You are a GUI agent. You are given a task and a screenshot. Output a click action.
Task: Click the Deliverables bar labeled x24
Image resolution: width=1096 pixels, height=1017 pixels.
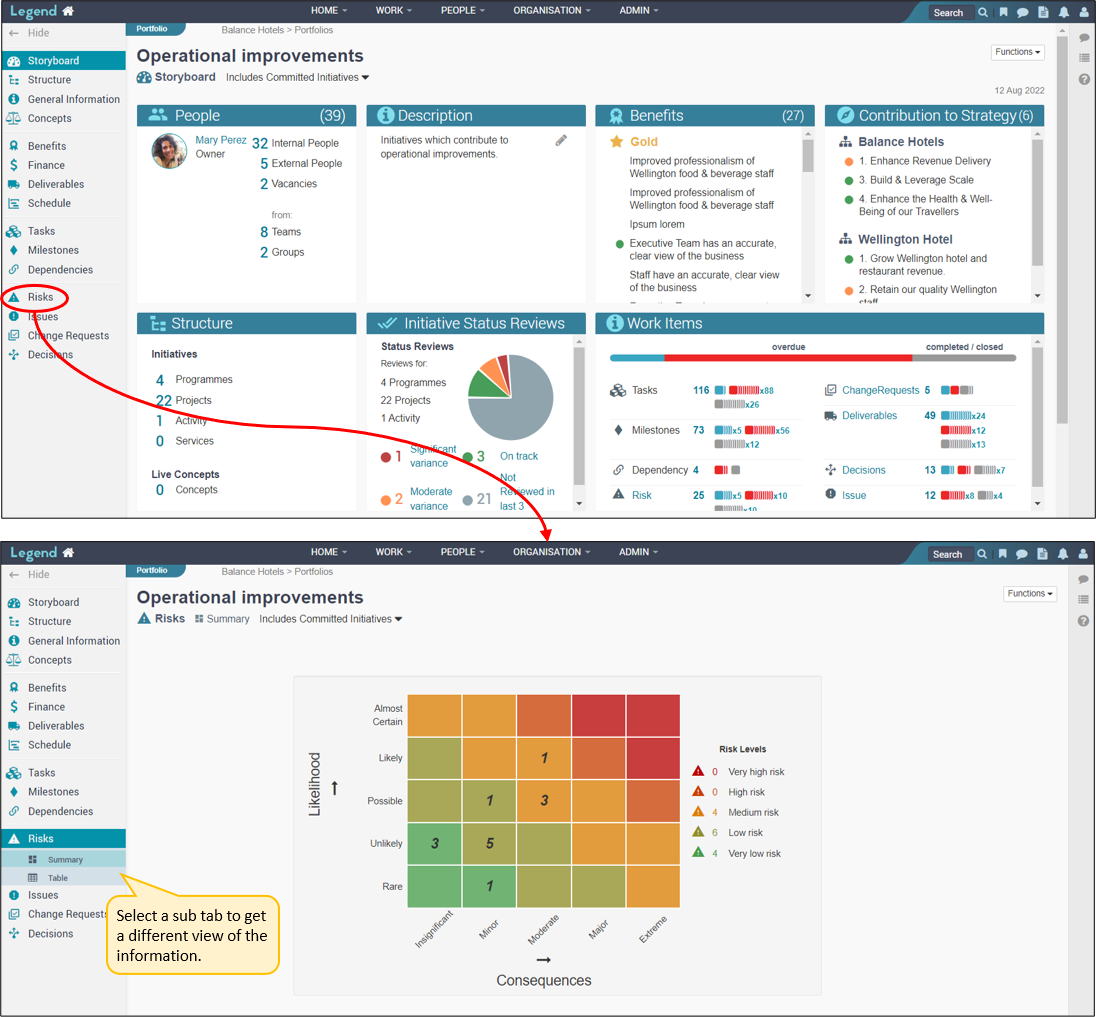pos(962,416)
